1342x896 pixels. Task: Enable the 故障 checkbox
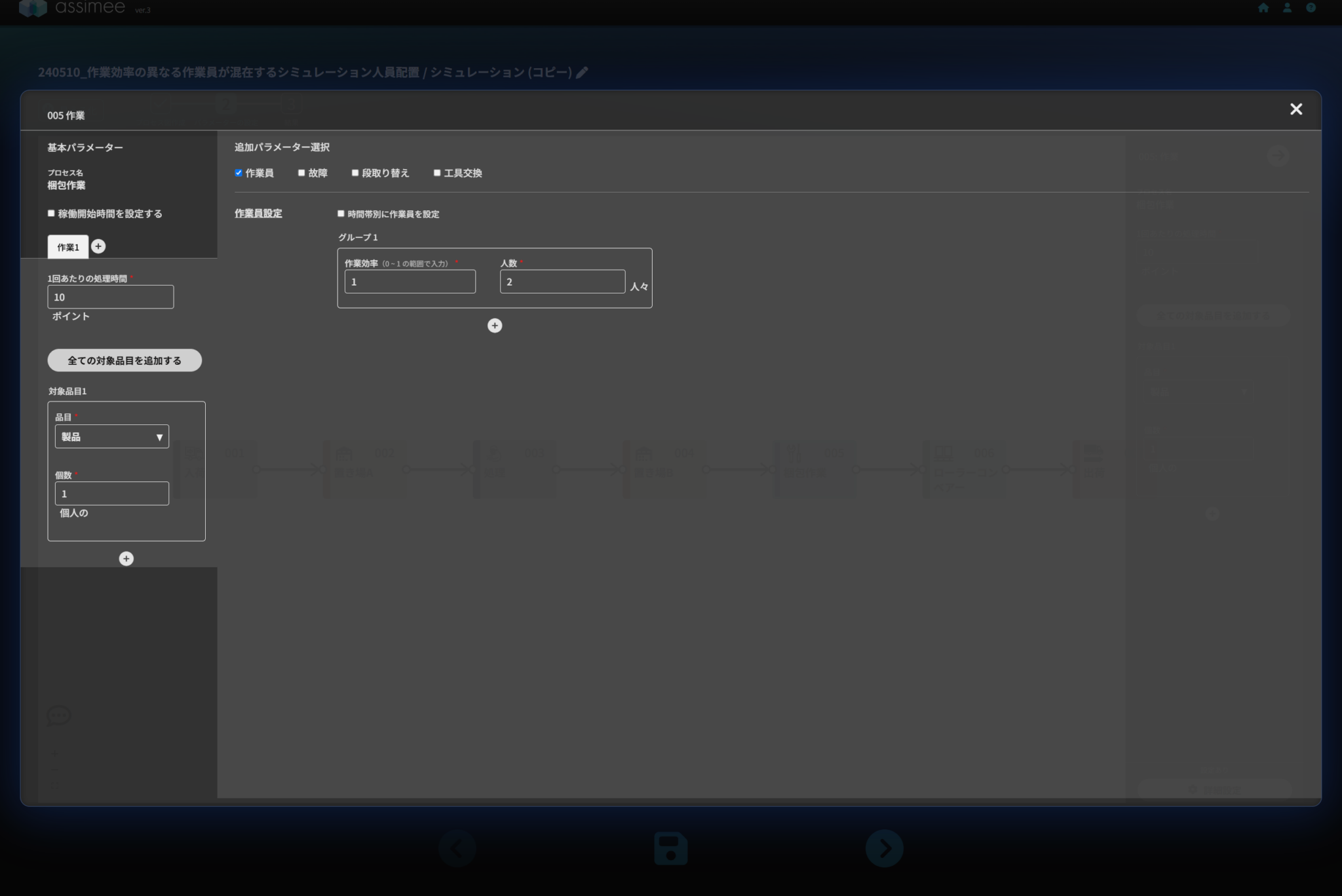[301, 173]
